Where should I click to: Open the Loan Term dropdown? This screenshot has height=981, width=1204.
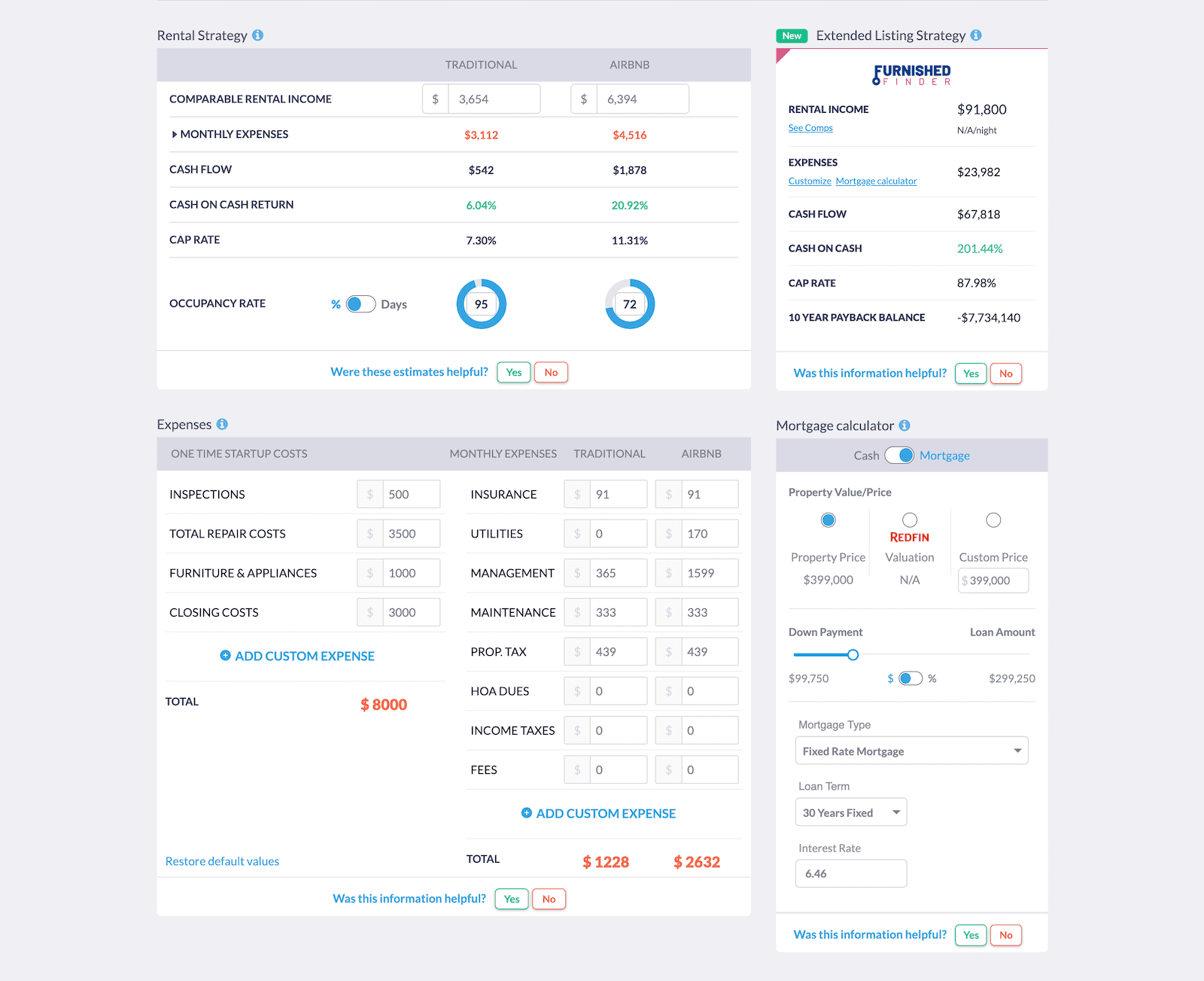850,813
